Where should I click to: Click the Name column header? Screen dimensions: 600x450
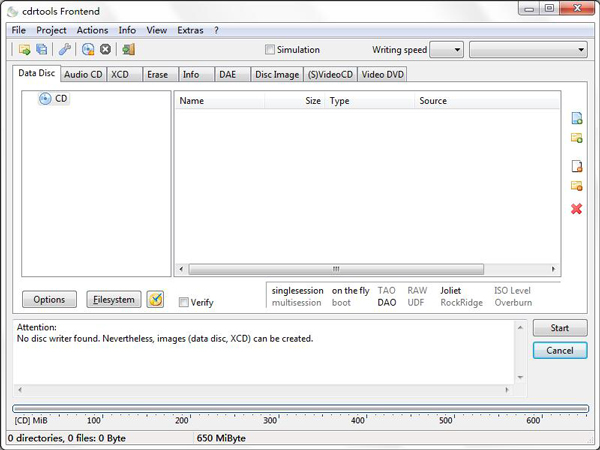coord(220,101)
